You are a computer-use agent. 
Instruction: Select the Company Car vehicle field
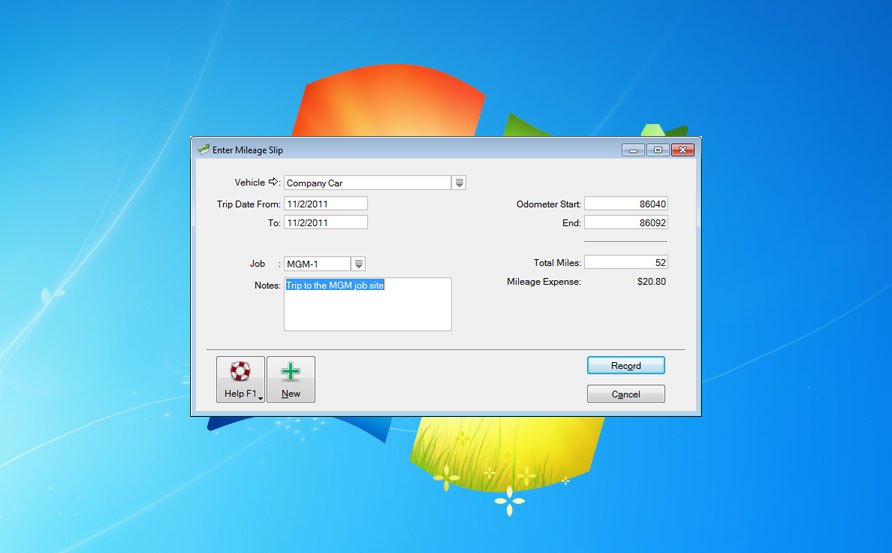(367, 183)
